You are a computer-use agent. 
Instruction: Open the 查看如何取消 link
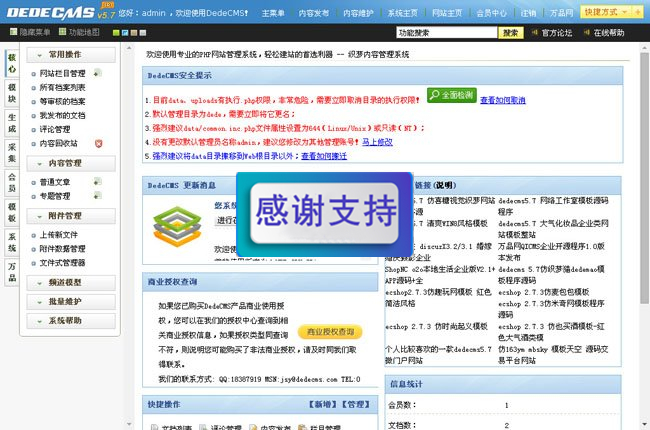click(503, 100)
